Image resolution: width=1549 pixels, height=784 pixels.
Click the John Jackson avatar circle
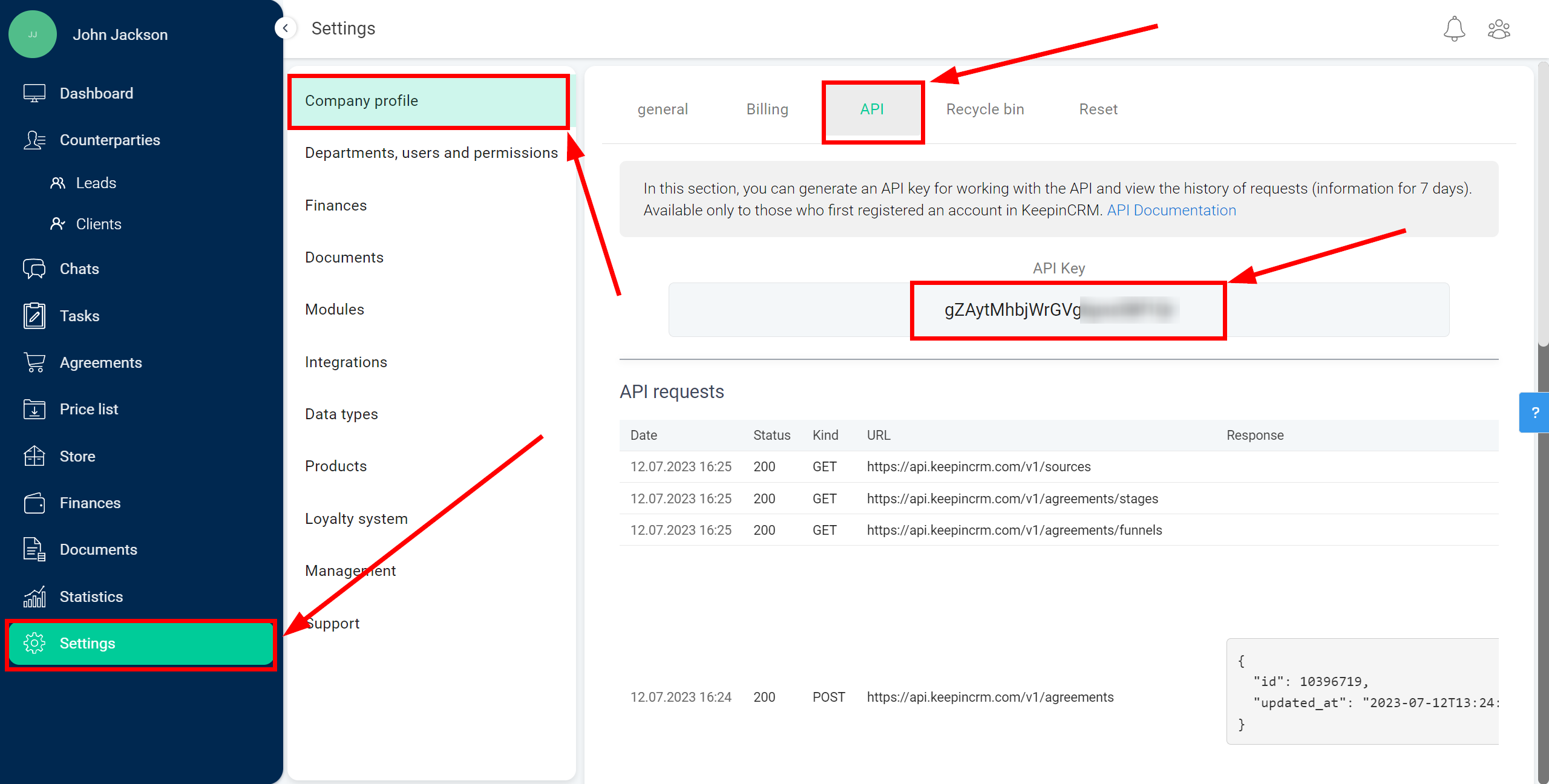coord(33,34)
